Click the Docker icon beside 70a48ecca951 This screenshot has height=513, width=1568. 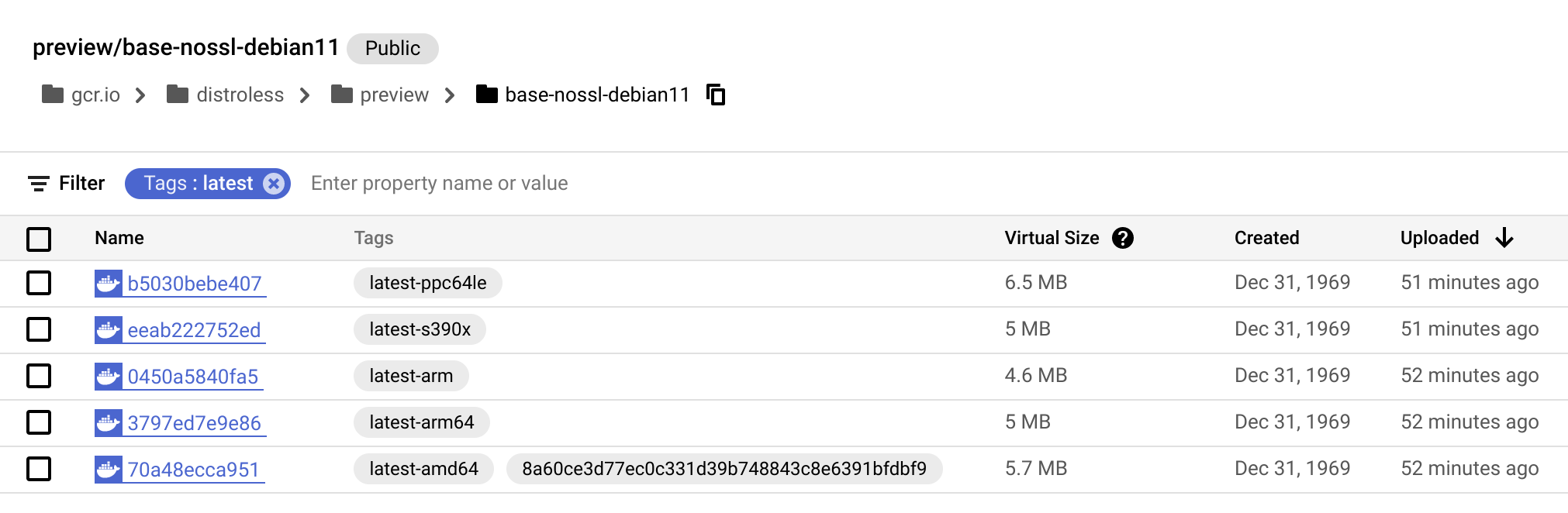coord(109,469)
